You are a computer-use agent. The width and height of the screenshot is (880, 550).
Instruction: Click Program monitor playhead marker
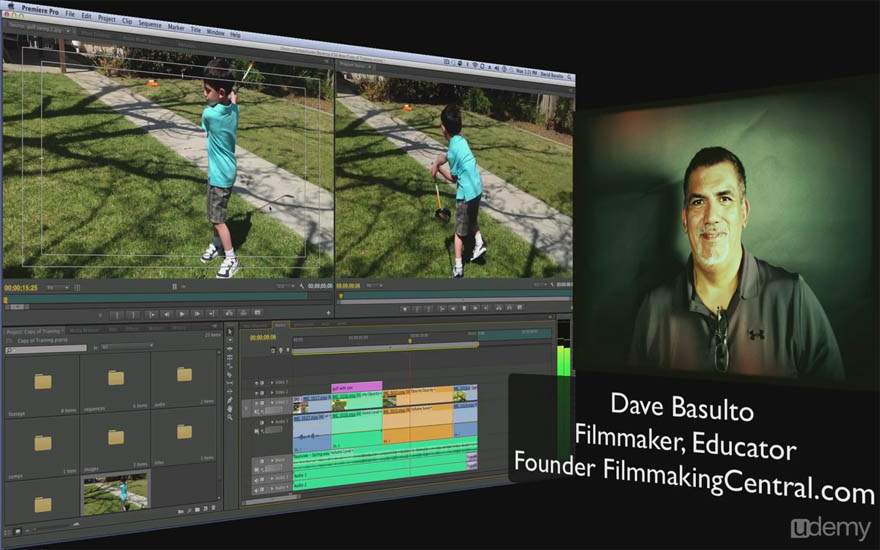(x=341, y=296)
